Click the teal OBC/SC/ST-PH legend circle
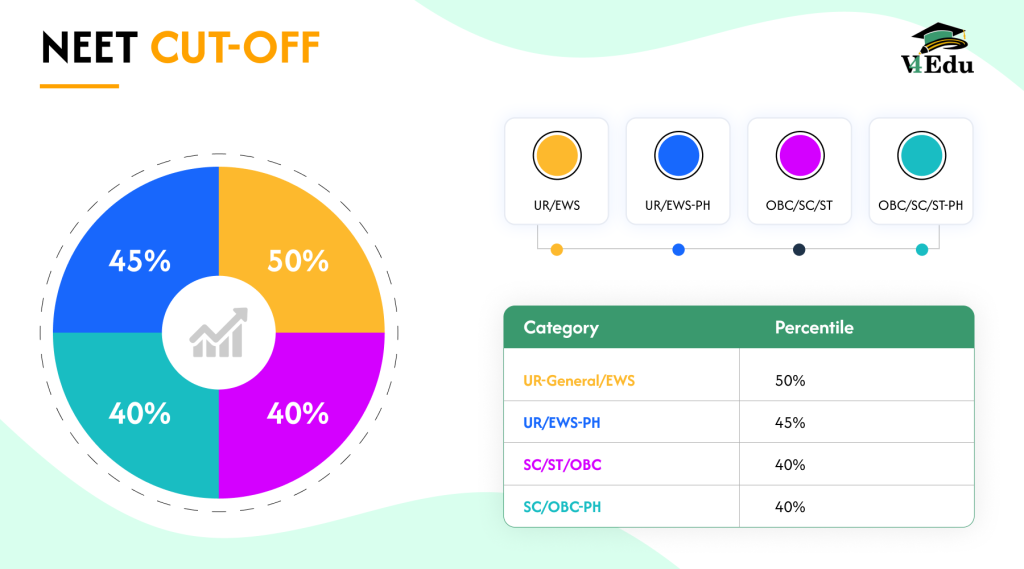Image resolution: width=1024 pixels, height=569 pixels. coord(921,157)
